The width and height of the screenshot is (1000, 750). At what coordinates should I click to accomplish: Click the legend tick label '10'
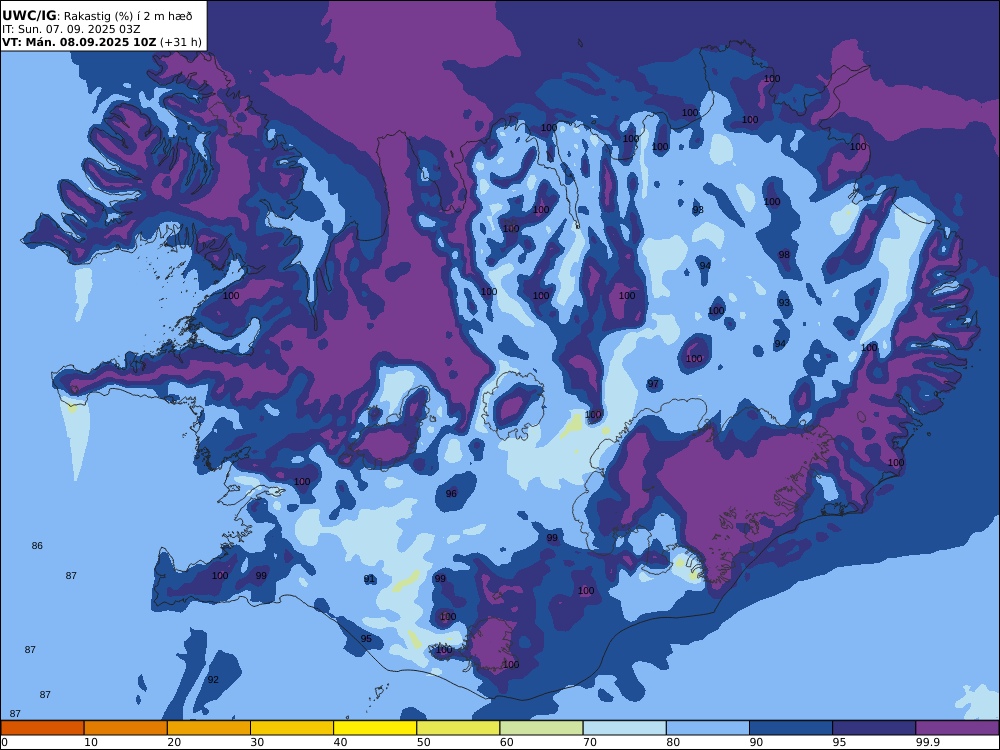[x=91, y=742]
